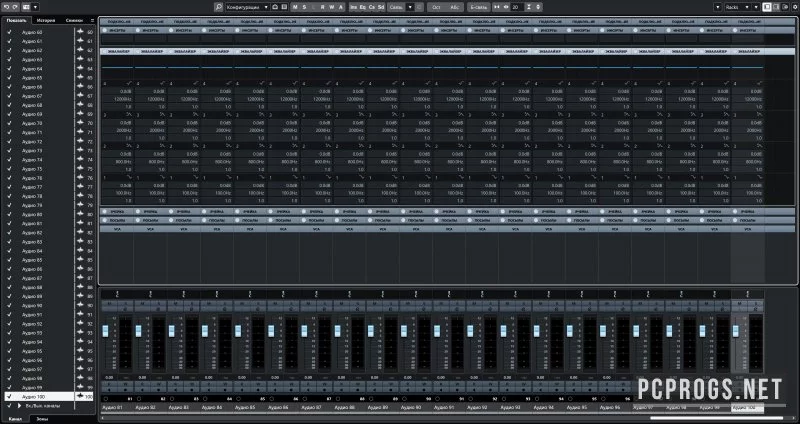Toggle visibility checkmark for Аудио 65

coord(9,78)
